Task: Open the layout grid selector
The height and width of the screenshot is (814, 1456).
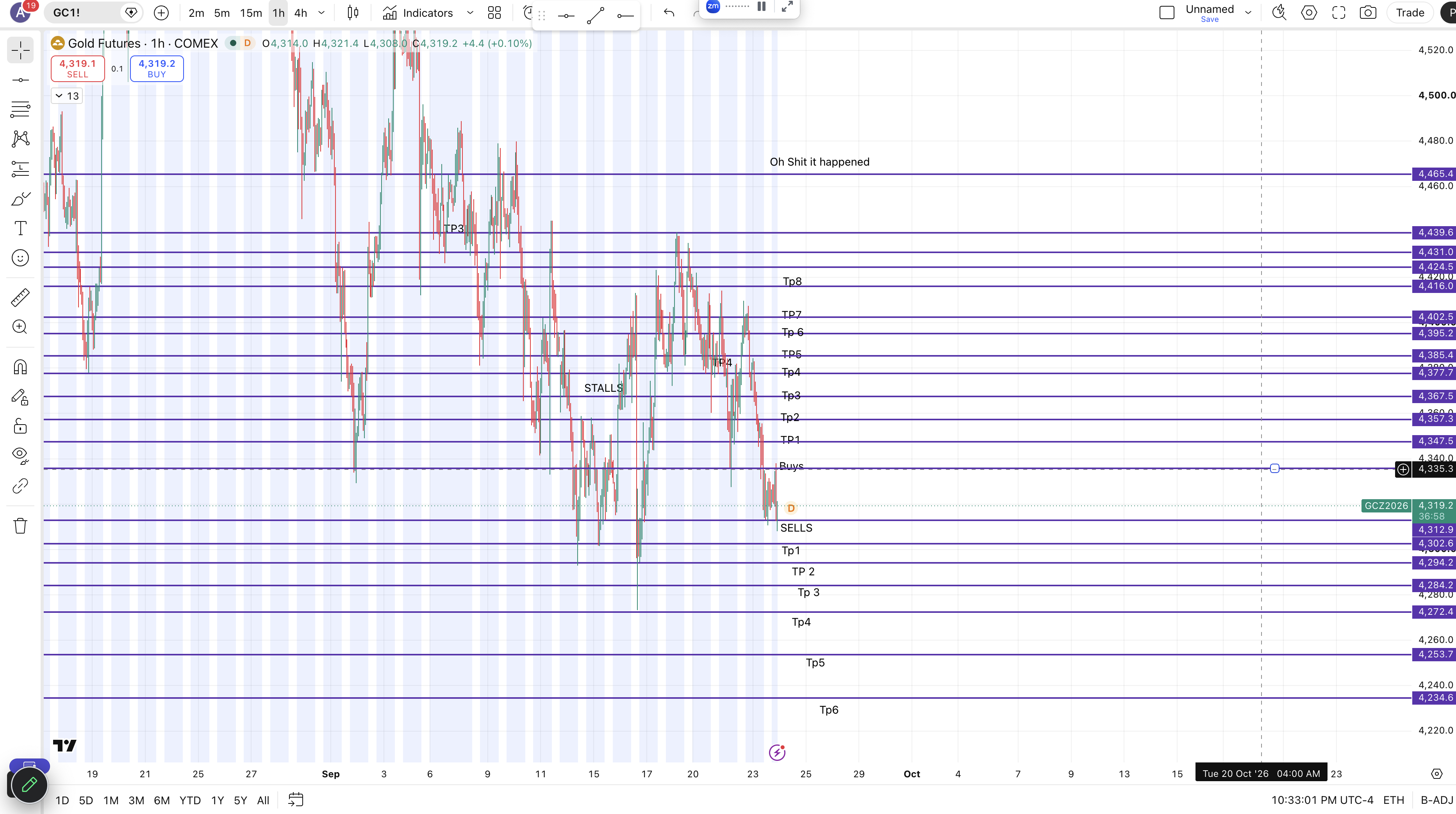Action: point(494,12)
